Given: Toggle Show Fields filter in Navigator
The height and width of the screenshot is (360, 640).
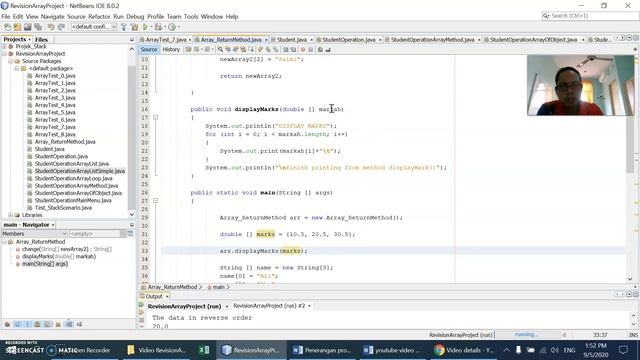Looking at the screenshot, I should [18, 324].
